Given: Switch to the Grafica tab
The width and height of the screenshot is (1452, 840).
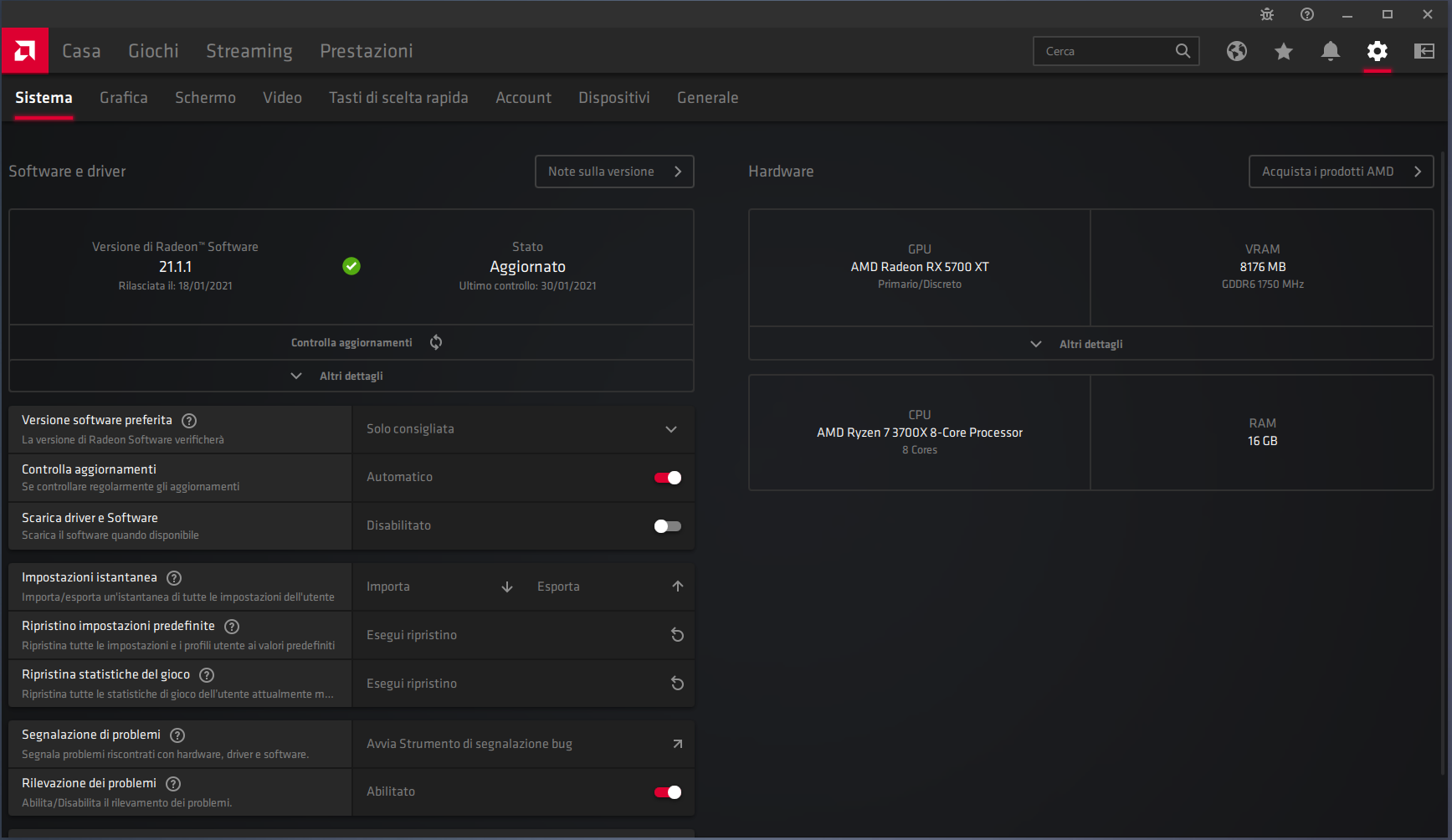Looking at the screenshot, I should pyautogui.click(x=124, y=98).
